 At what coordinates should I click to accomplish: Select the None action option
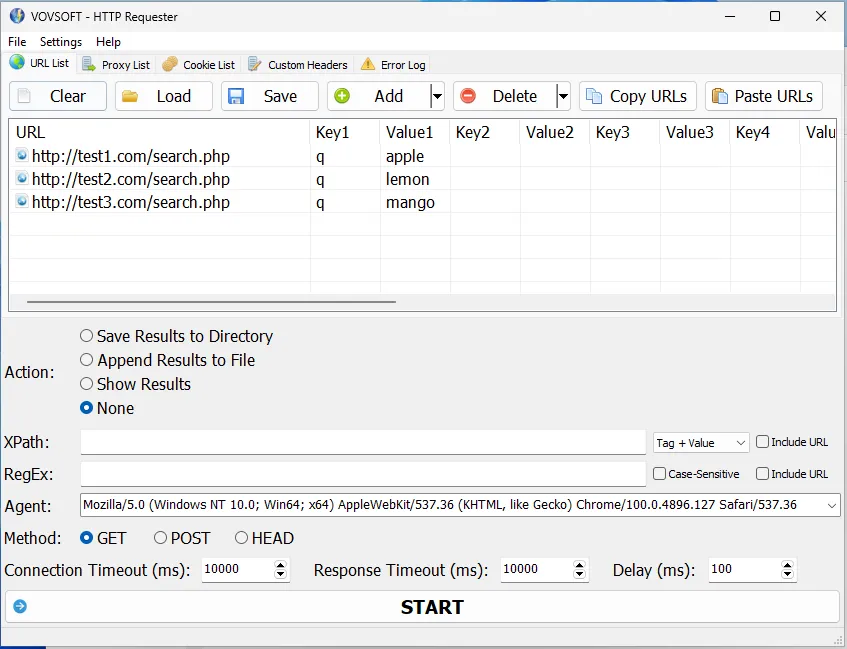click(107, 408)
